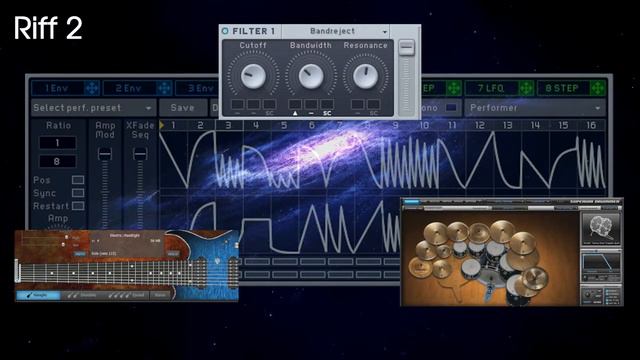Viewport: 640px width, 360px height.
Task: Select the 2 Env tab
Action: coord(129,88)
